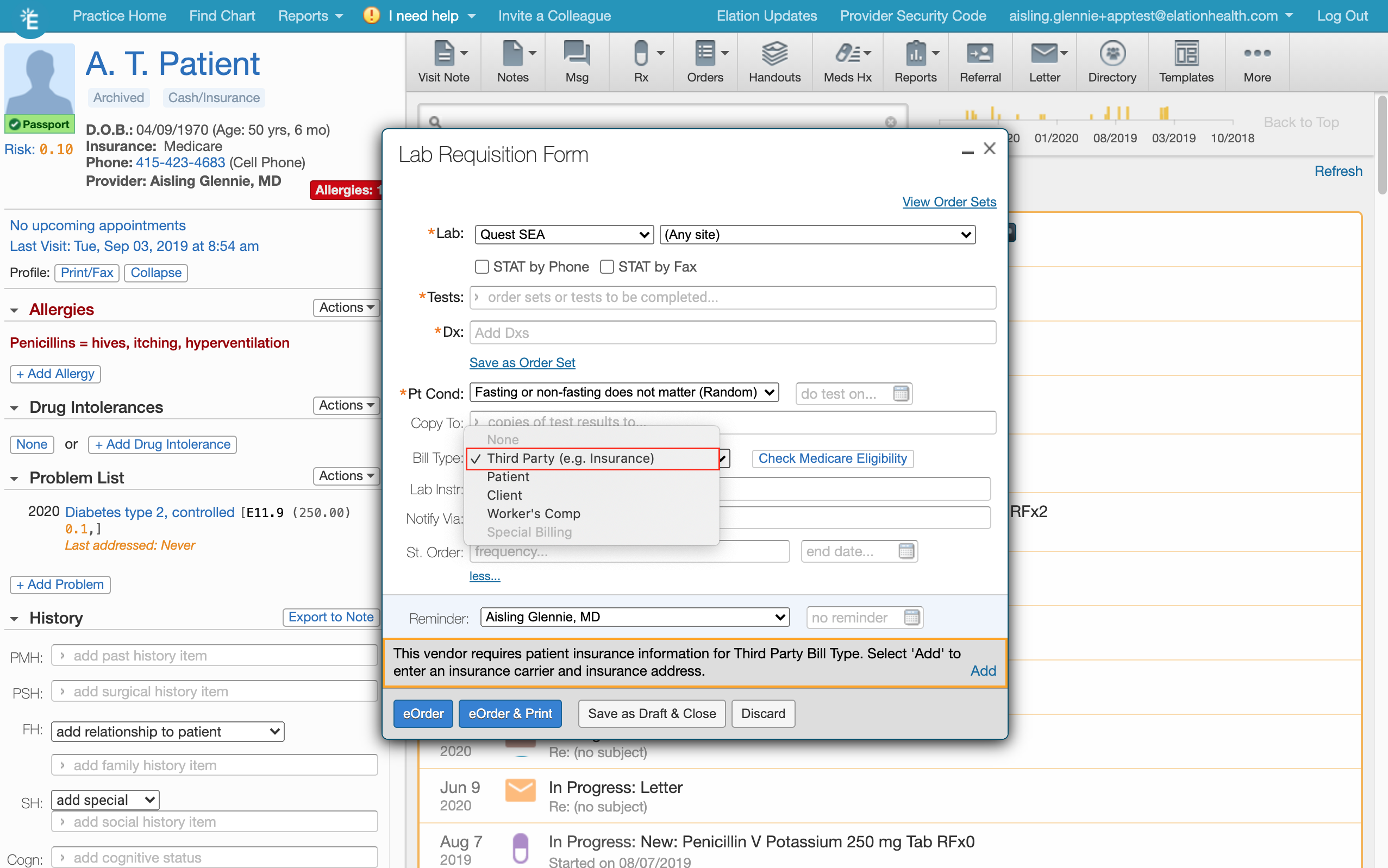1388x868 pixels.
Task: Select Patient in Bill Type list
Action: click(508, 477)
